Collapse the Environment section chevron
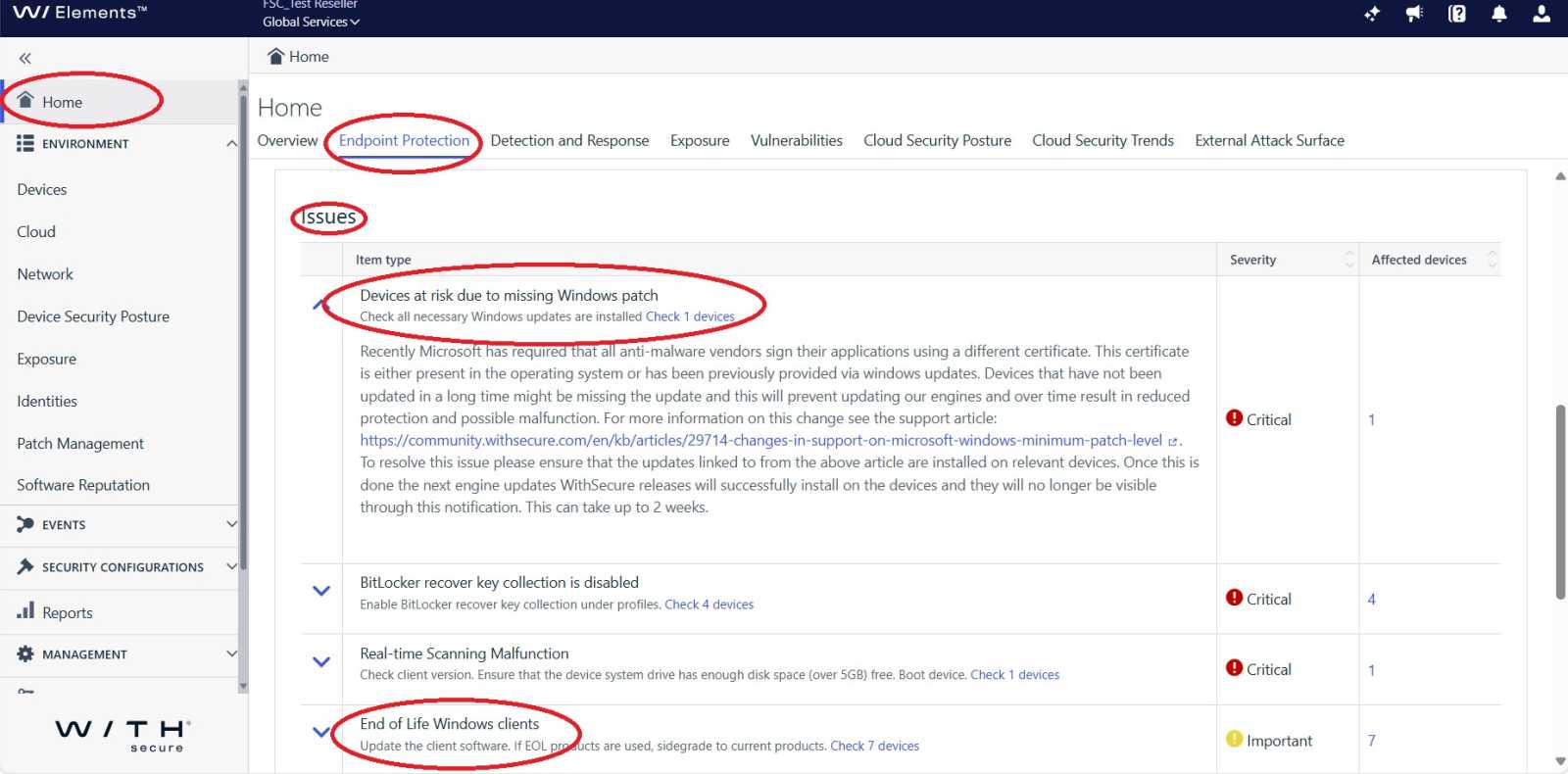1568x774 pixels. [231, 144]
